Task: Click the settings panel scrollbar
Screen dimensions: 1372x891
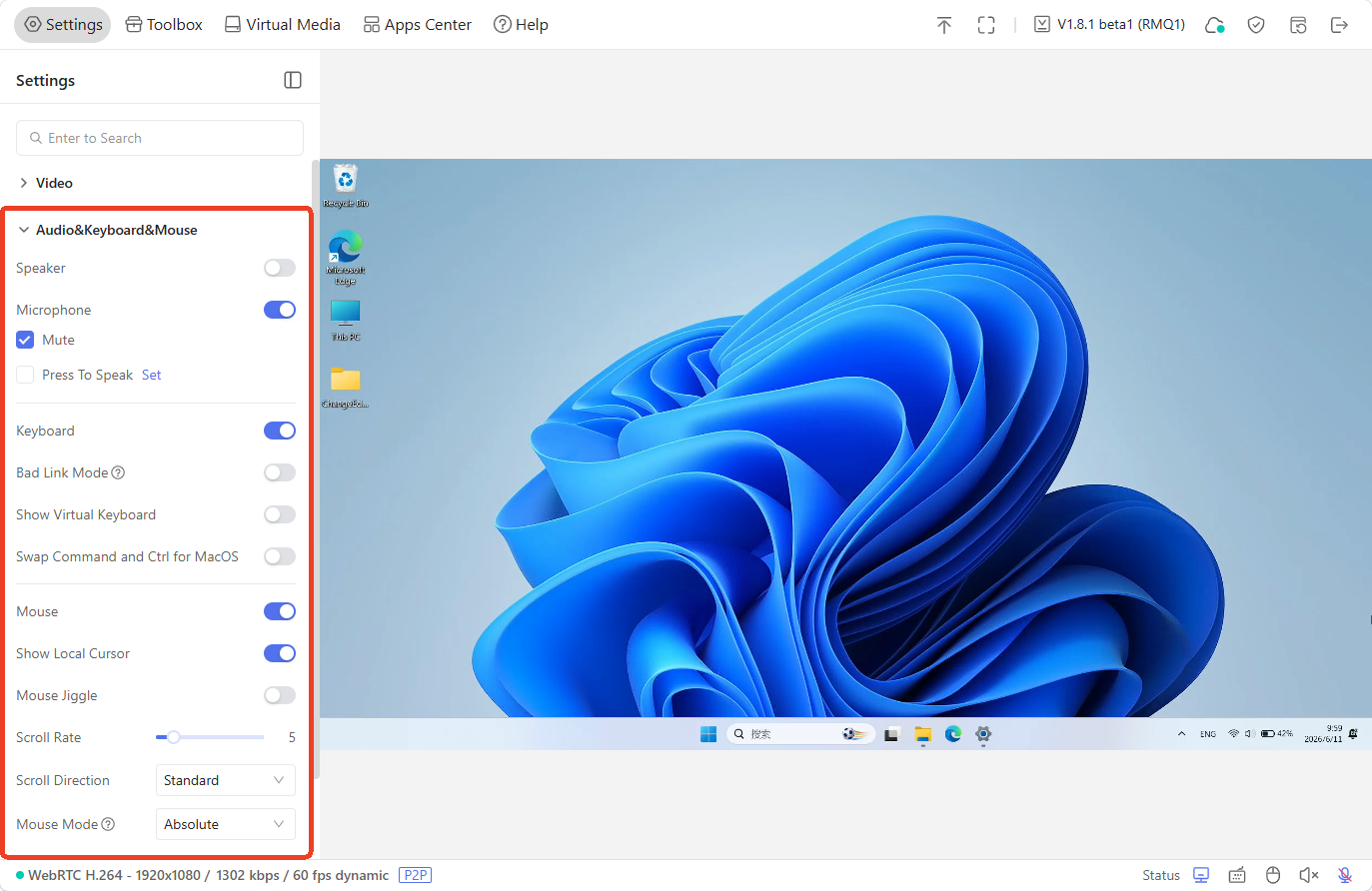Action: [316, 469]
